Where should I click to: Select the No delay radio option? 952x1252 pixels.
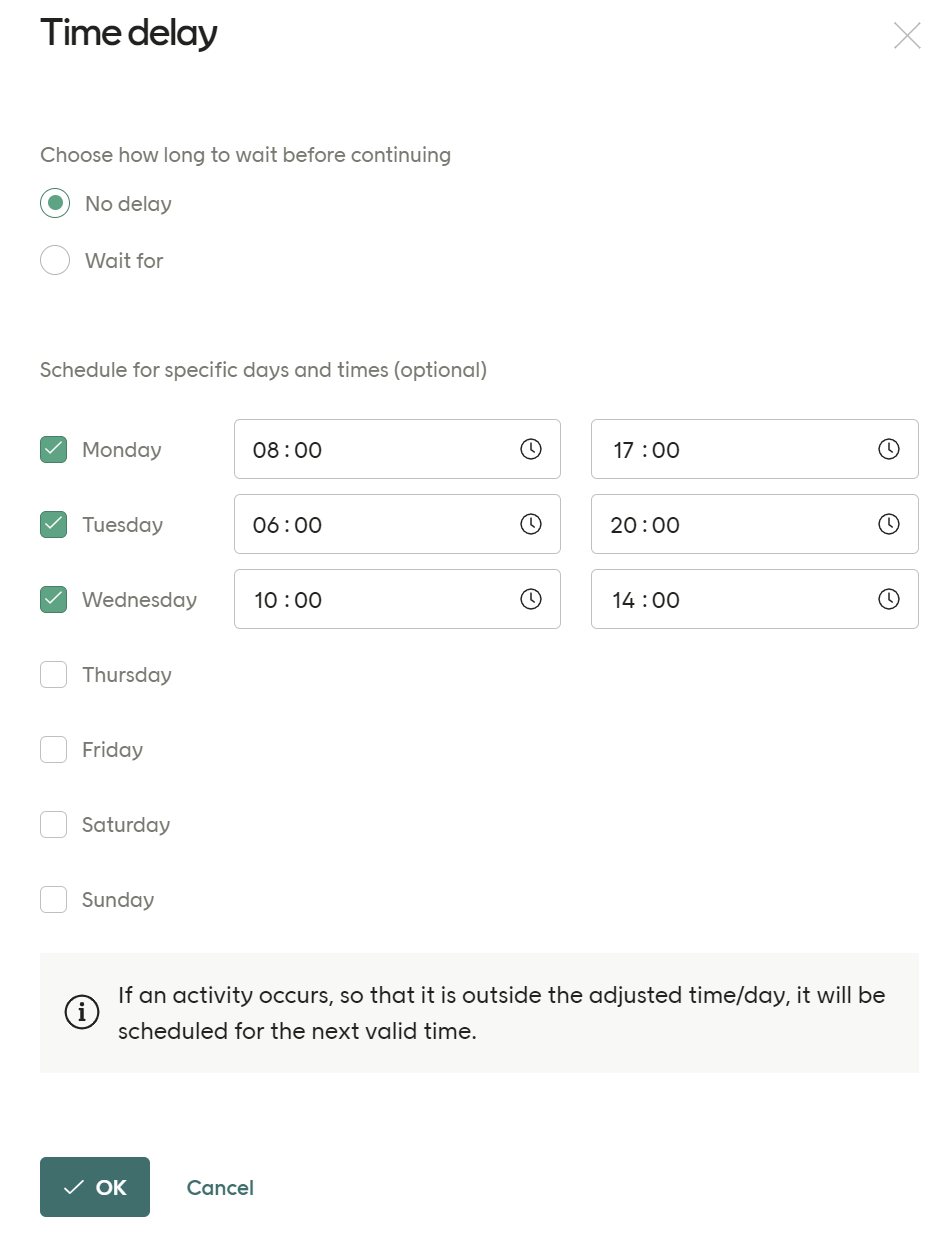[55, 203]
